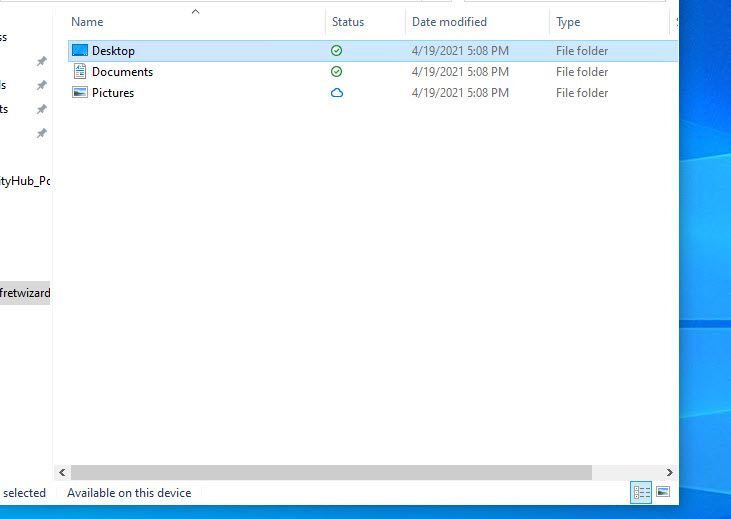This screenshot has width=731, height=519.
Task: Select the Documents folder name
Action: (122, 72)
